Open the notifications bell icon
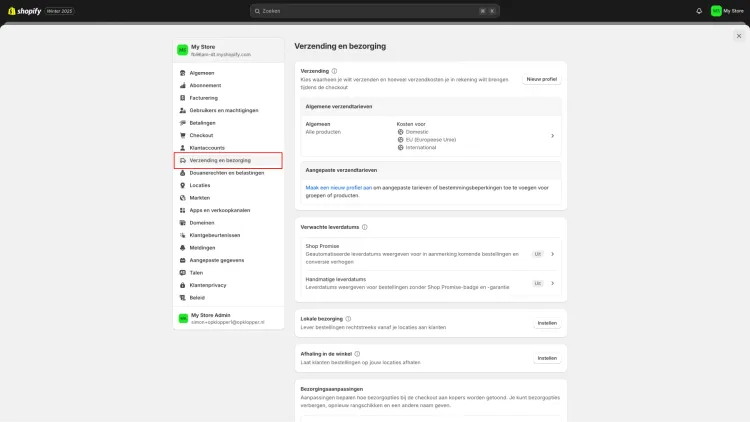 pyautogui.click(x=699, y=11)
